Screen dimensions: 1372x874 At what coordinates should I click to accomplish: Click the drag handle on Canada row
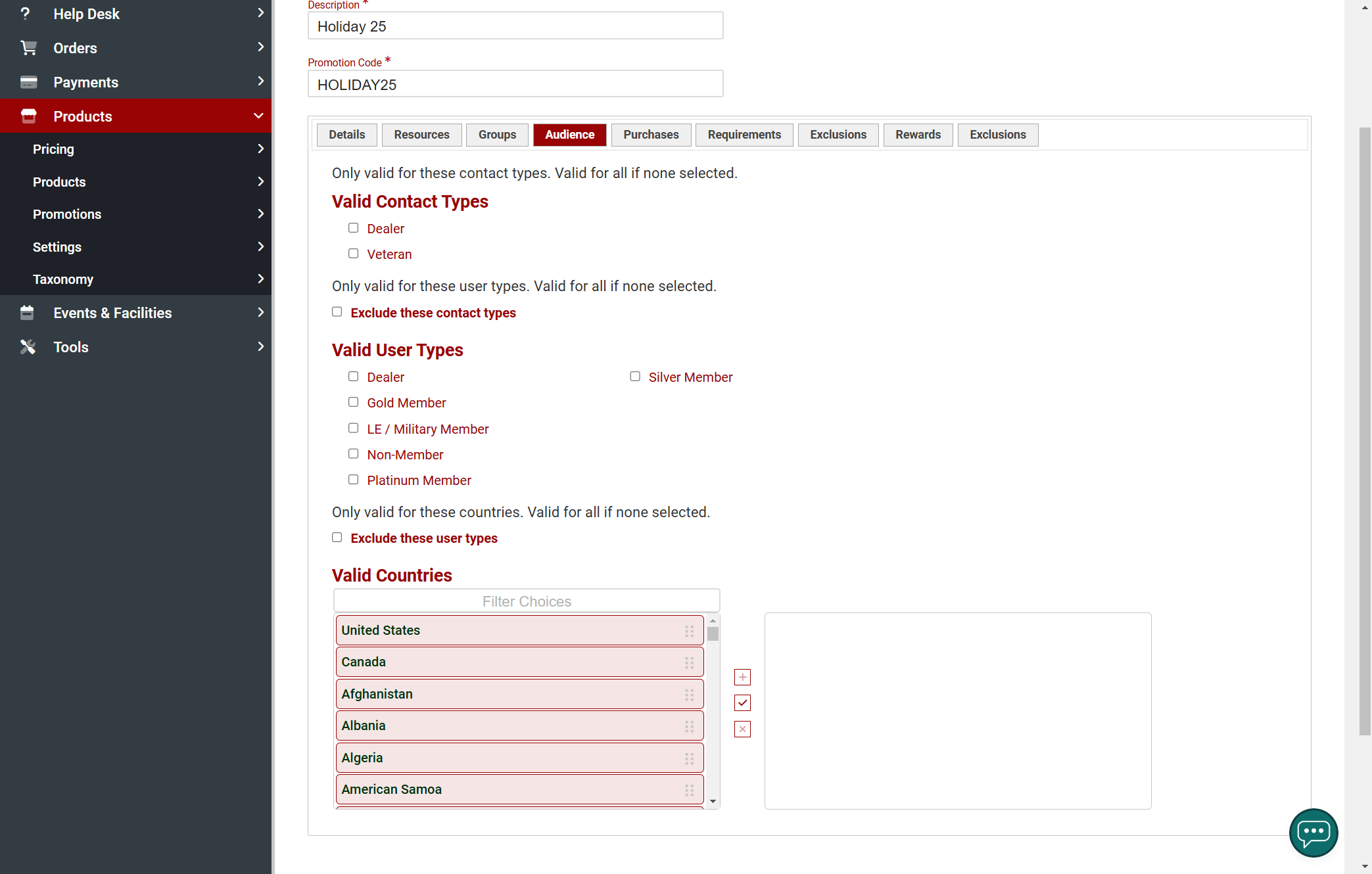689,662
